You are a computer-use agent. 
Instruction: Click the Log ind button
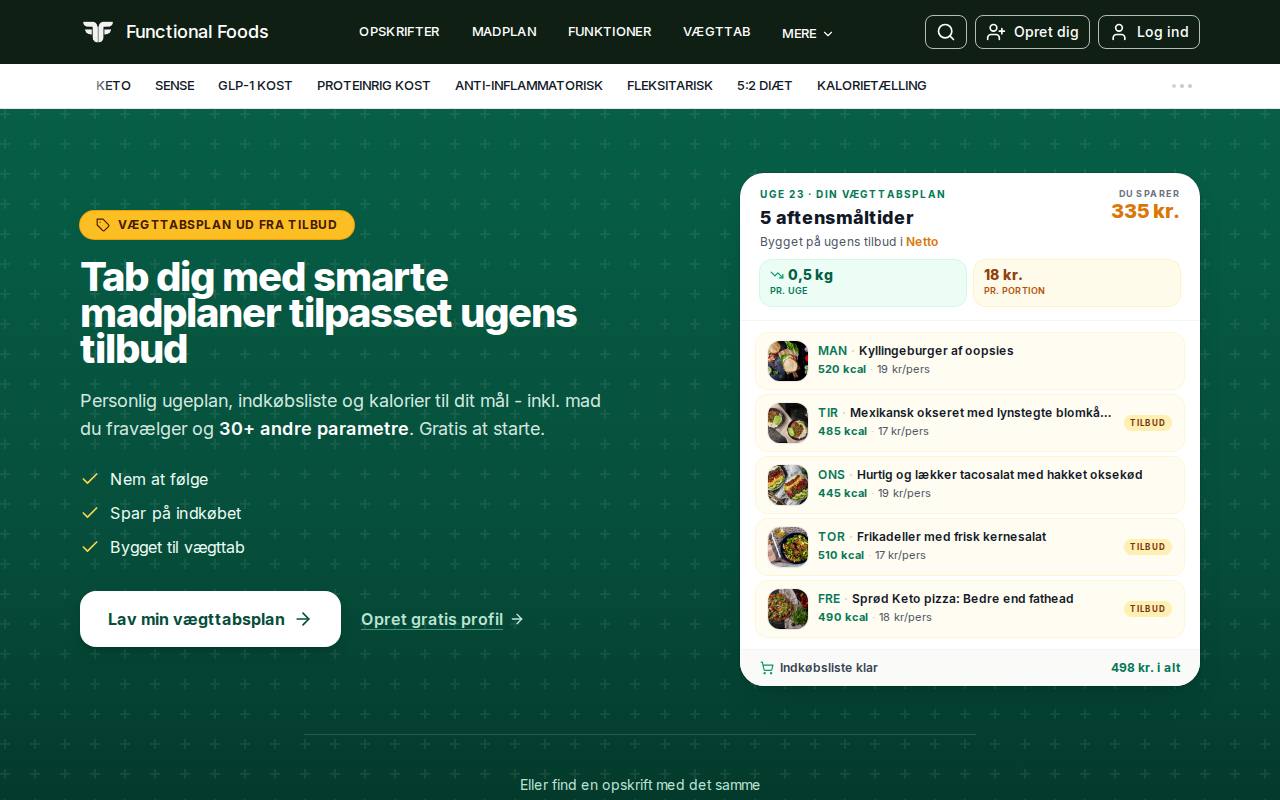point(1149,32)
